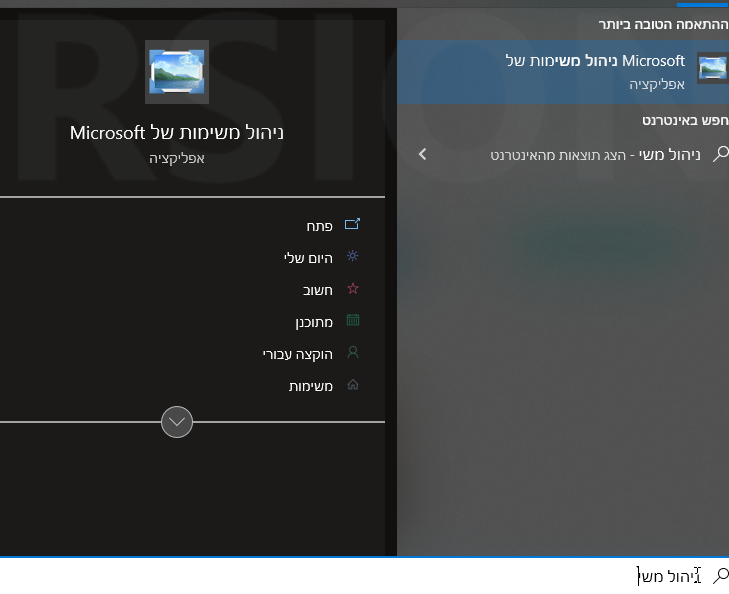Click in the search field containing ניהול מש
729x594 pixels.
tap(364, 576)
